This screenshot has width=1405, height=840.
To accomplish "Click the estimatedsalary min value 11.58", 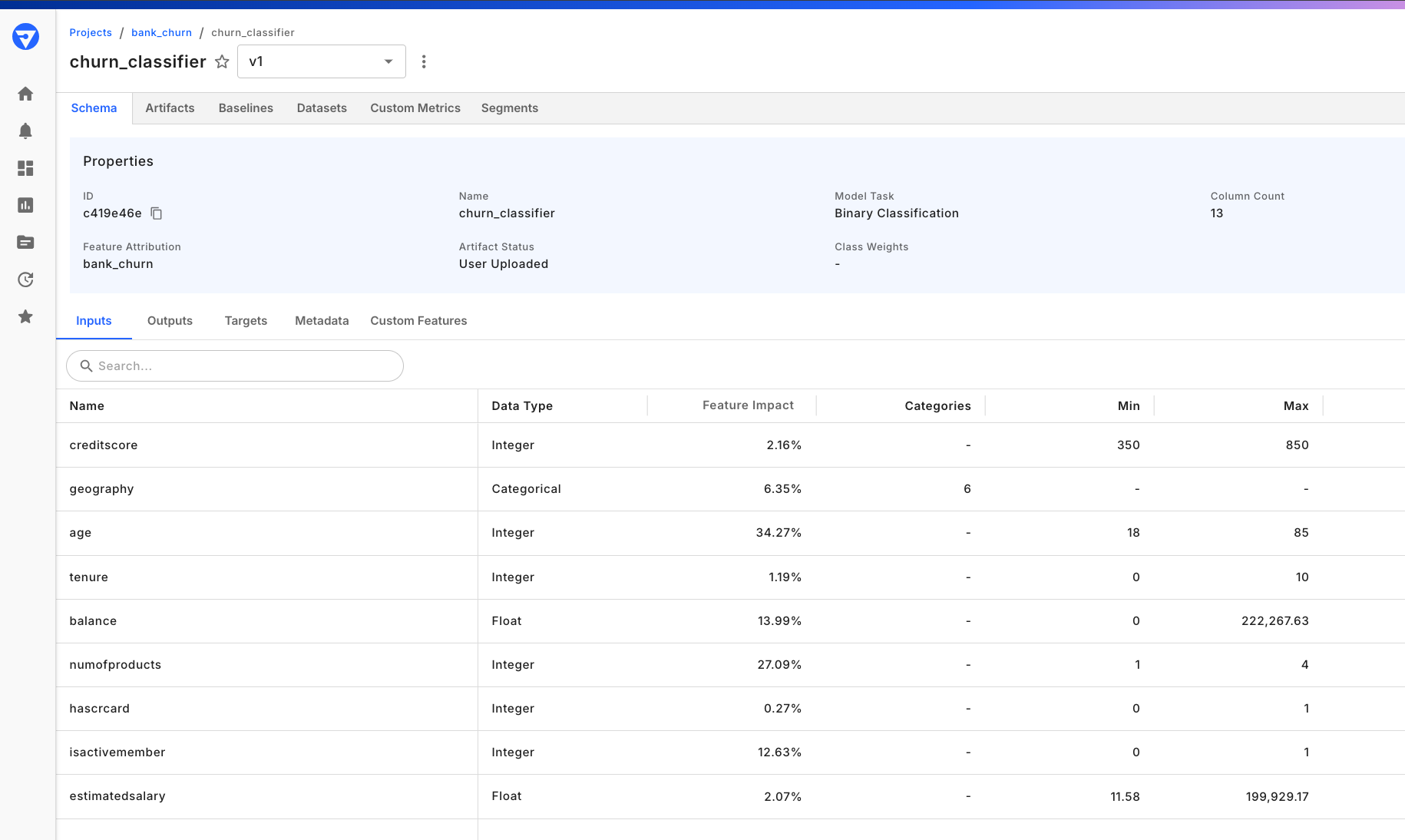I will click(x=1125, y=797).
